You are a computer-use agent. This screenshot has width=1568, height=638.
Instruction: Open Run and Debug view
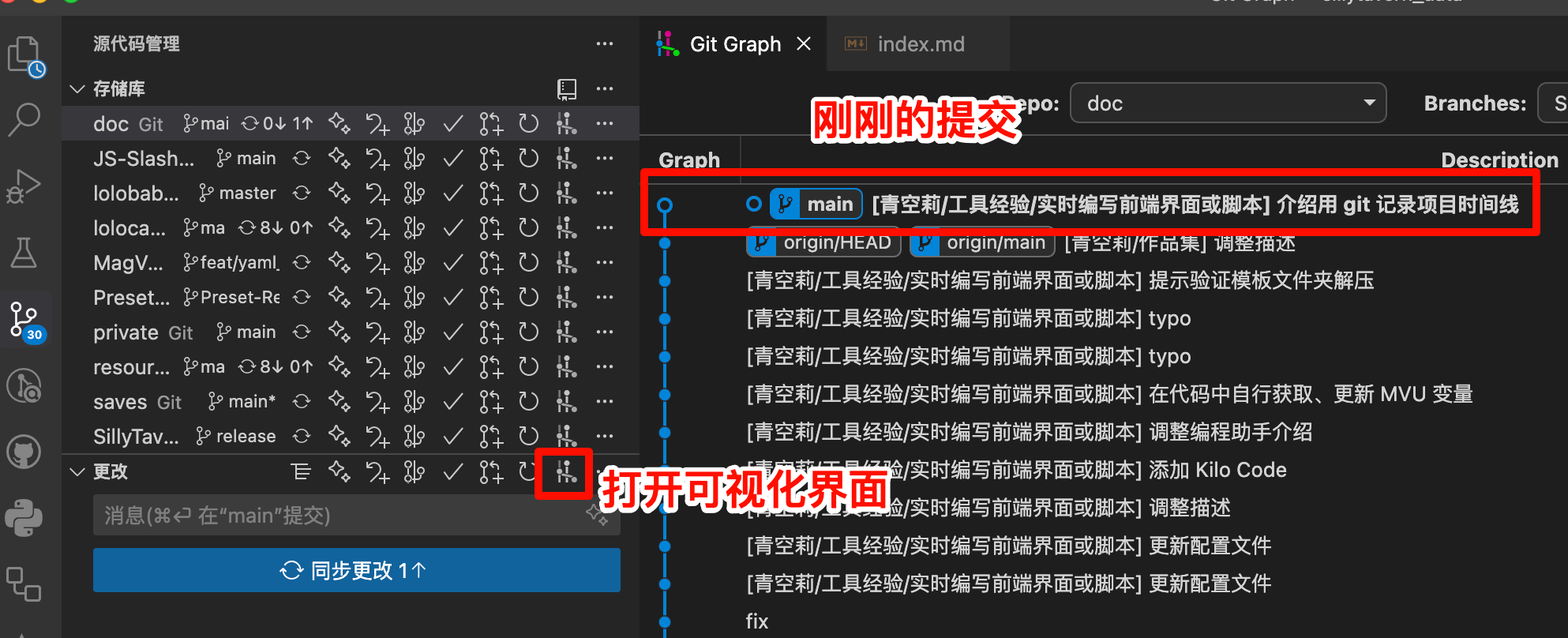tap(24, 186)
